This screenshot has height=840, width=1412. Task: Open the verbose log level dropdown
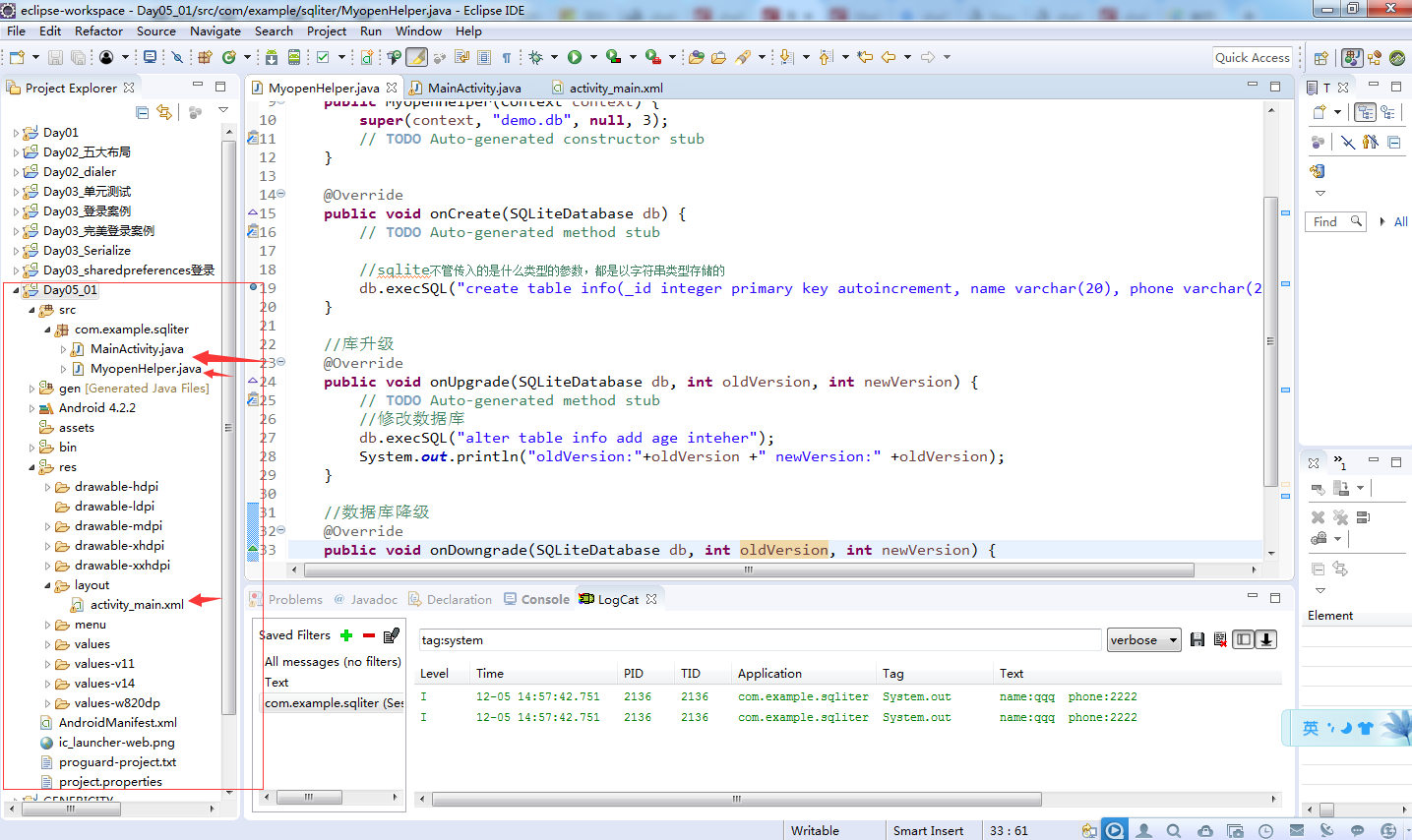(x=1143, y=639)
